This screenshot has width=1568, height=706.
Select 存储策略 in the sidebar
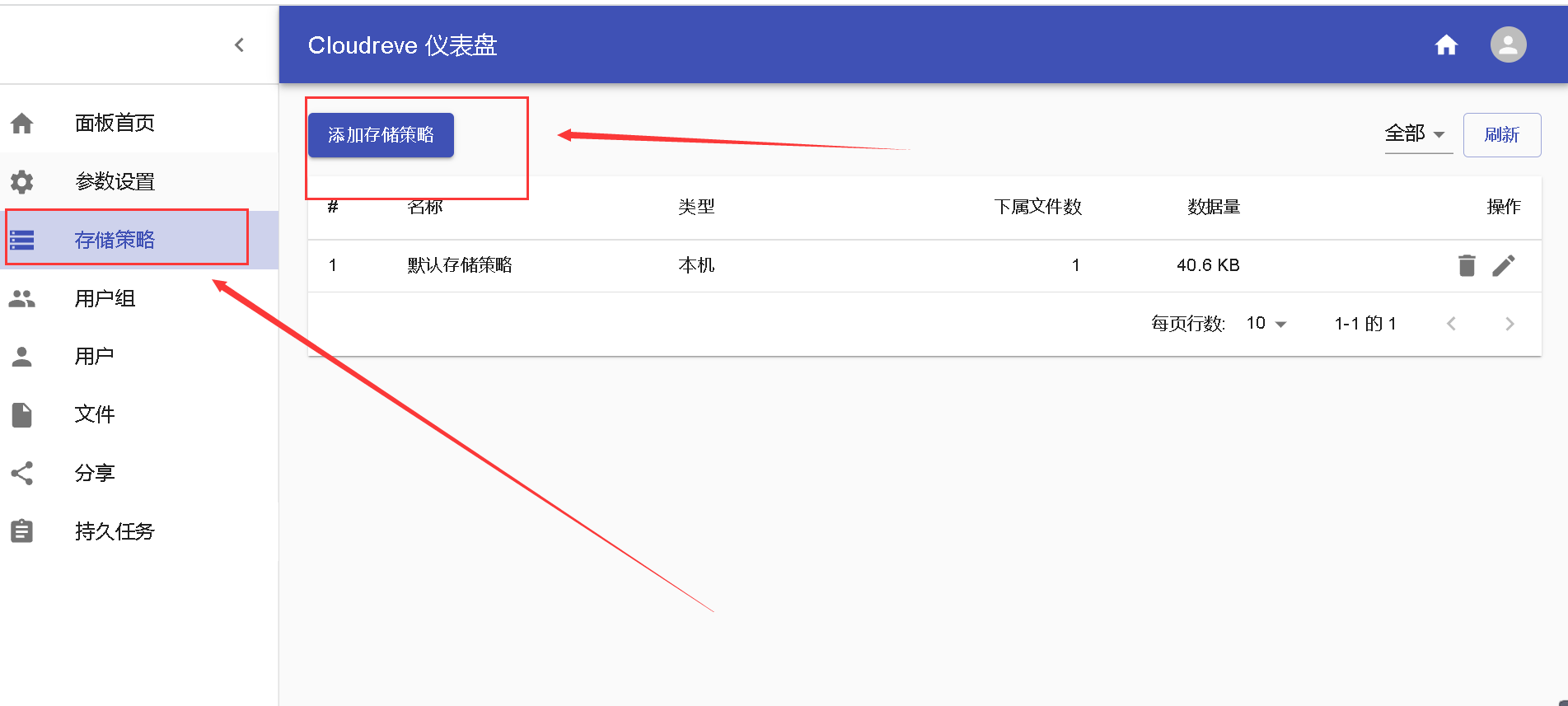[x=139, y=240]
